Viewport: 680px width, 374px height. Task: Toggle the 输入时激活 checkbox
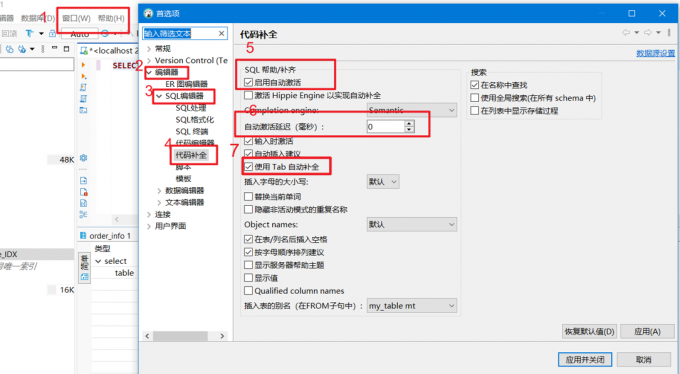point(248,141)
